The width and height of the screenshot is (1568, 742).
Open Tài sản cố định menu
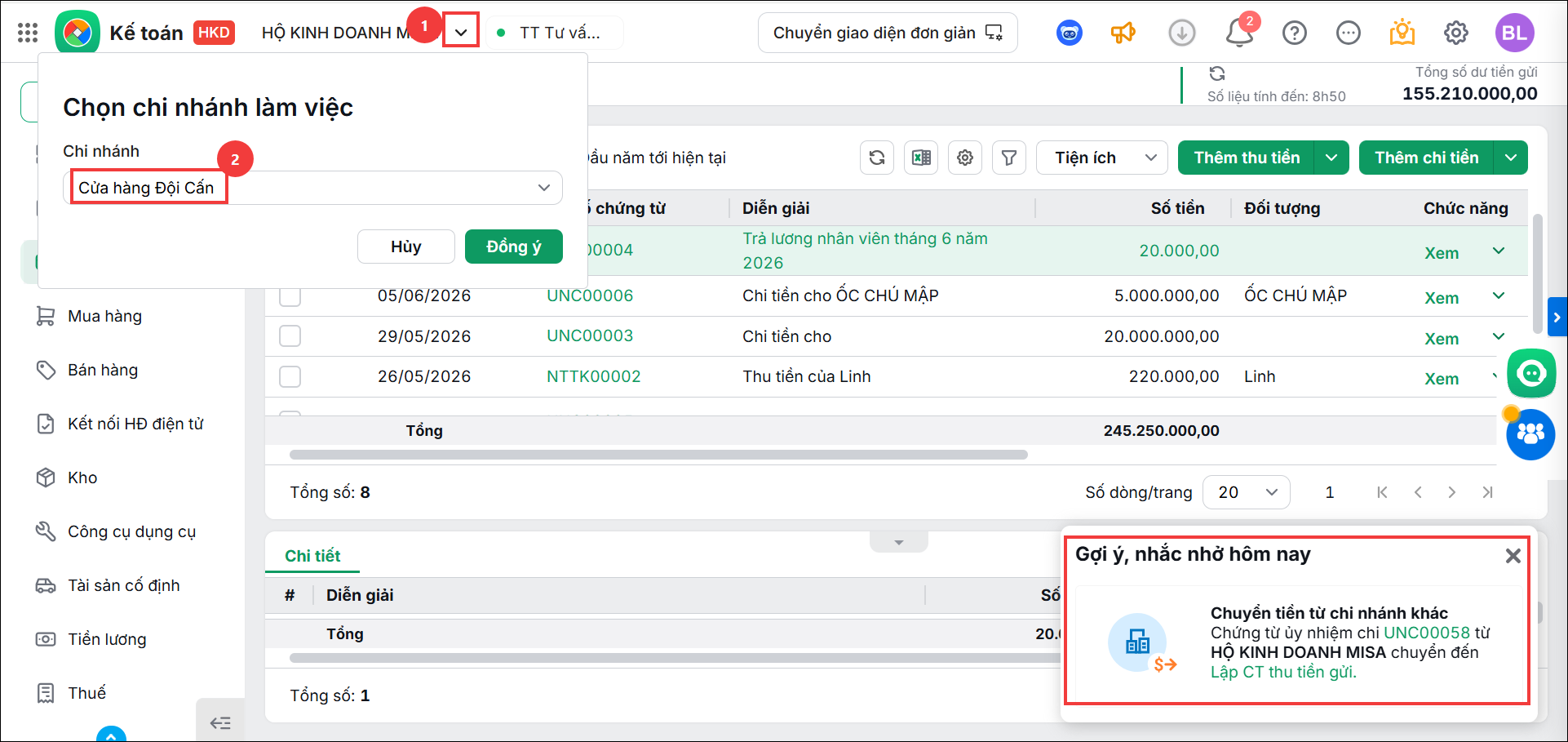[x=123, y=585]
